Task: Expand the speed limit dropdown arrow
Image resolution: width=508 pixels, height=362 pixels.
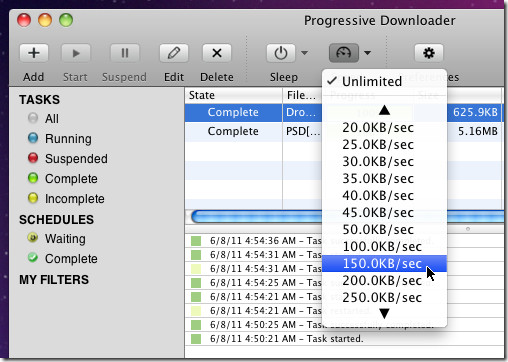Action: [x=367, y=53]
